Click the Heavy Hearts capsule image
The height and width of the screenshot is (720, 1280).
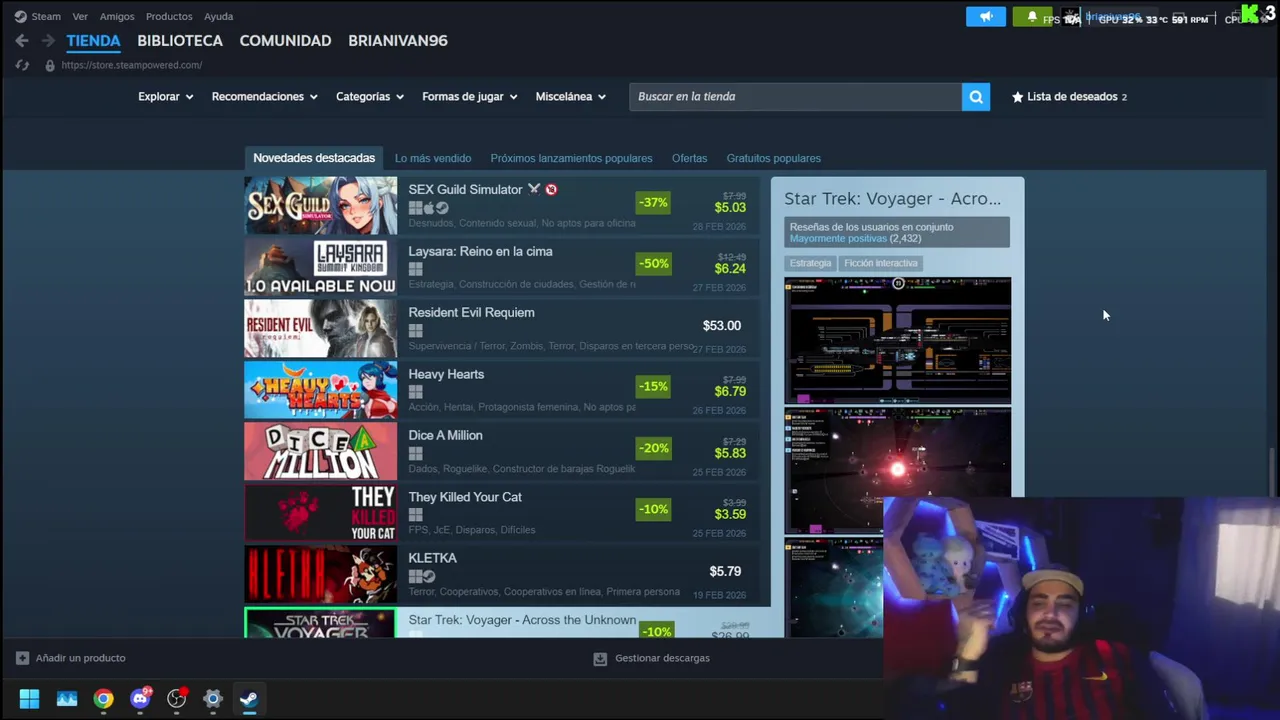click(x=321, y=390)
